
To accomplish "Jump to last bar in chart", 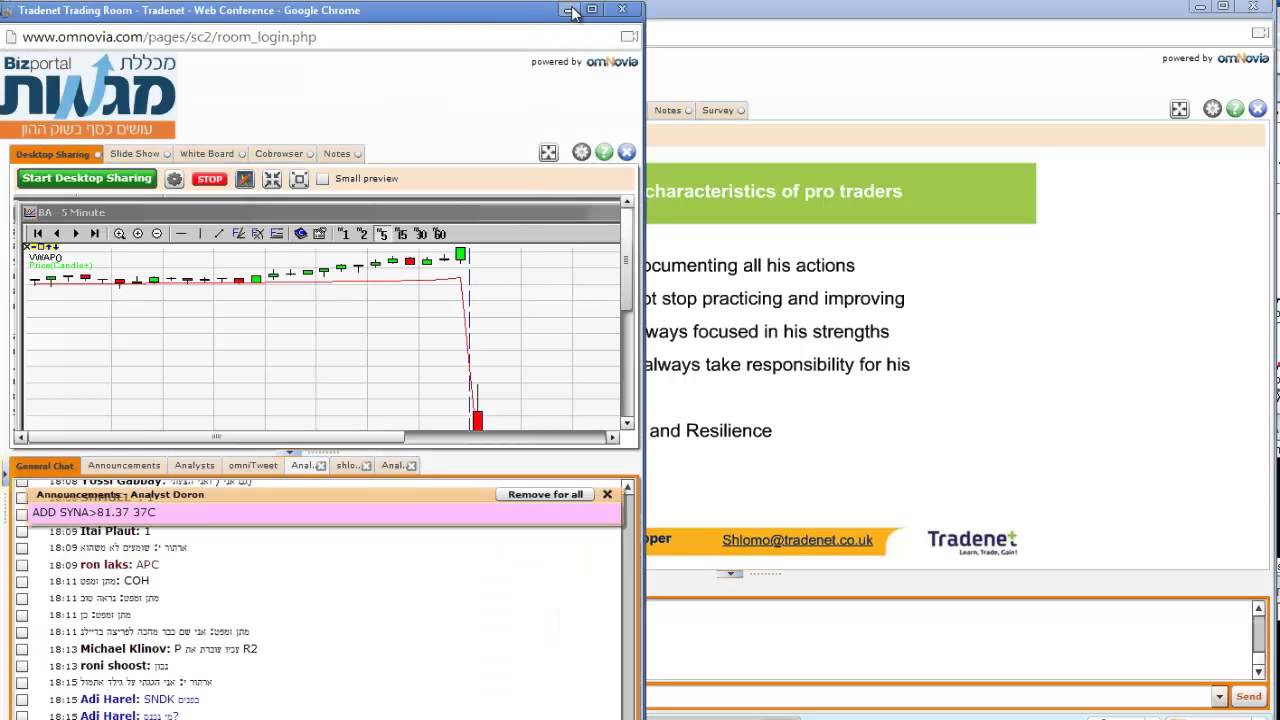I will click(95, 234).
